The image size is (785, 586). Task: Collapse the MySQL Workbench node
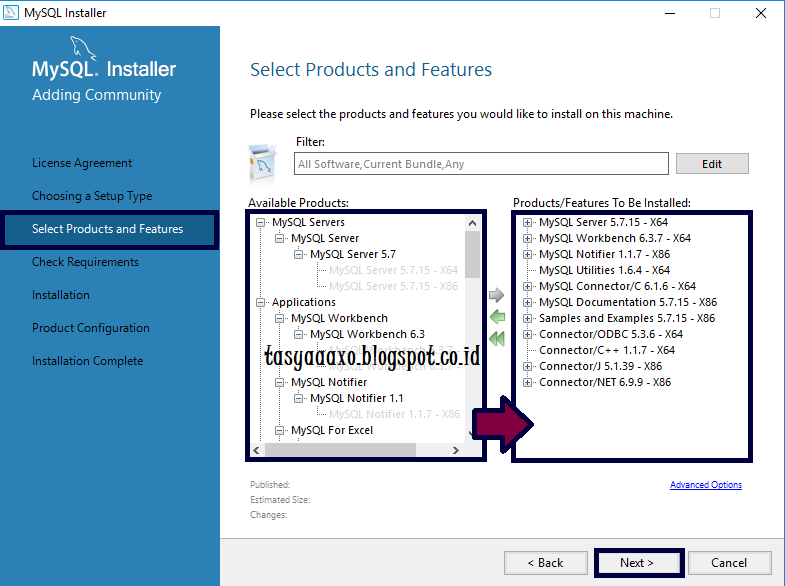pyautogui.click(x=279, y=318)
